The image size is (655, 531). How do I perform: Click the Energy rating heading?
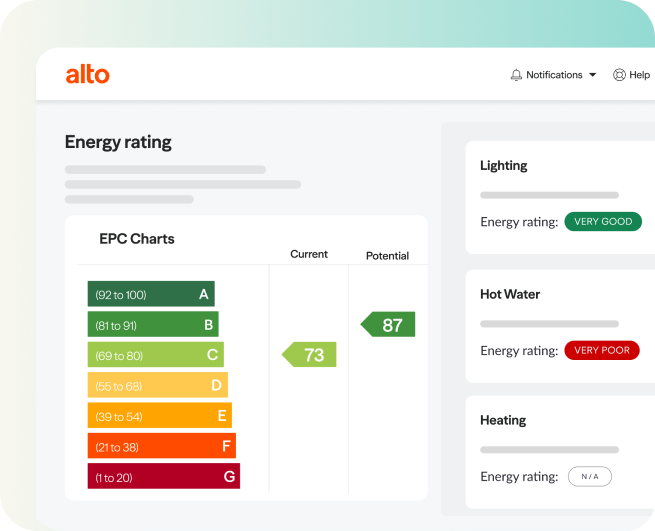point(118,142)
